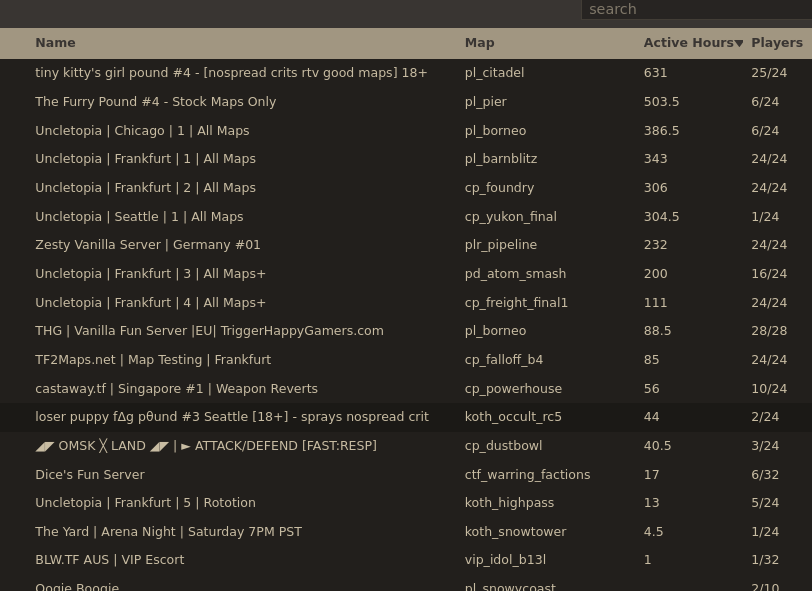Select The Furry Pound #4 server
812x591 pixels.
click(406, 102)
